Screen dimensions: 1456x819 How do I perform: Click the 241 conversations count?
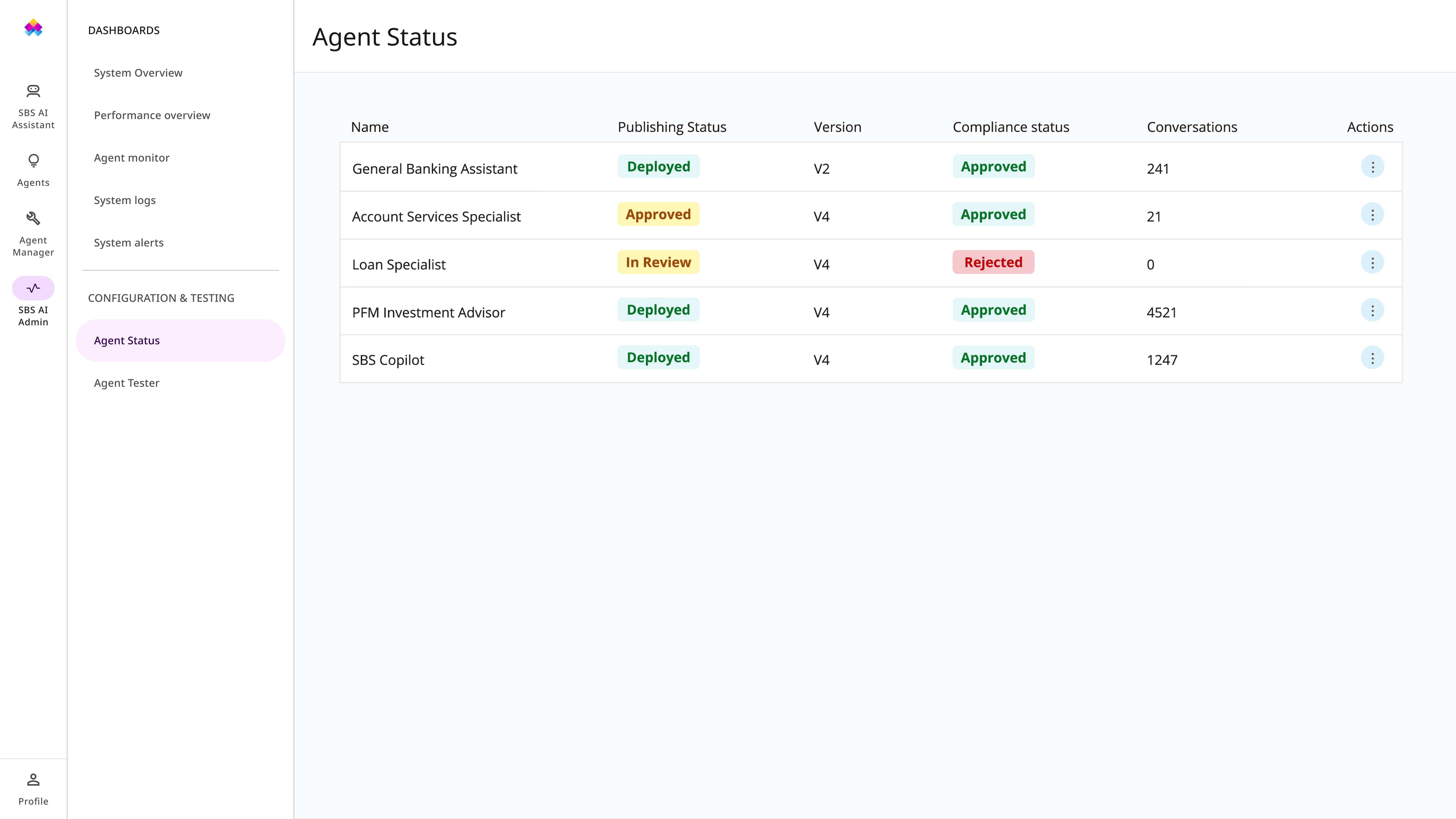(x=1158, y=169)
